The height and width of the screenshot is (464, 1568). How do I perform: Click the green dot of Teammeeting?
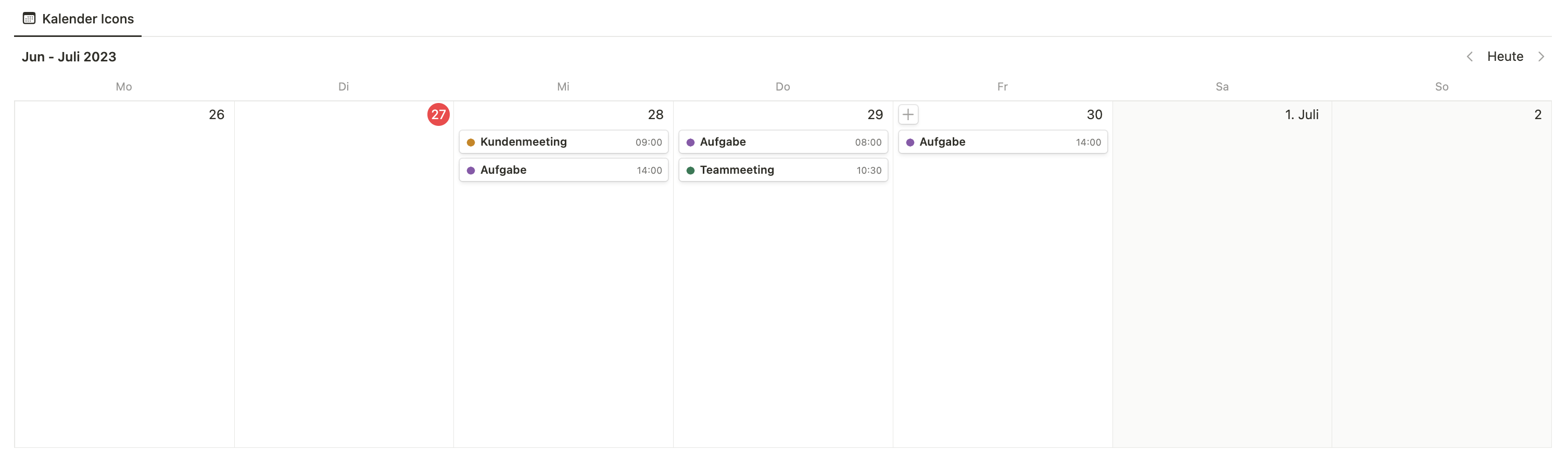tap(690, 170)
